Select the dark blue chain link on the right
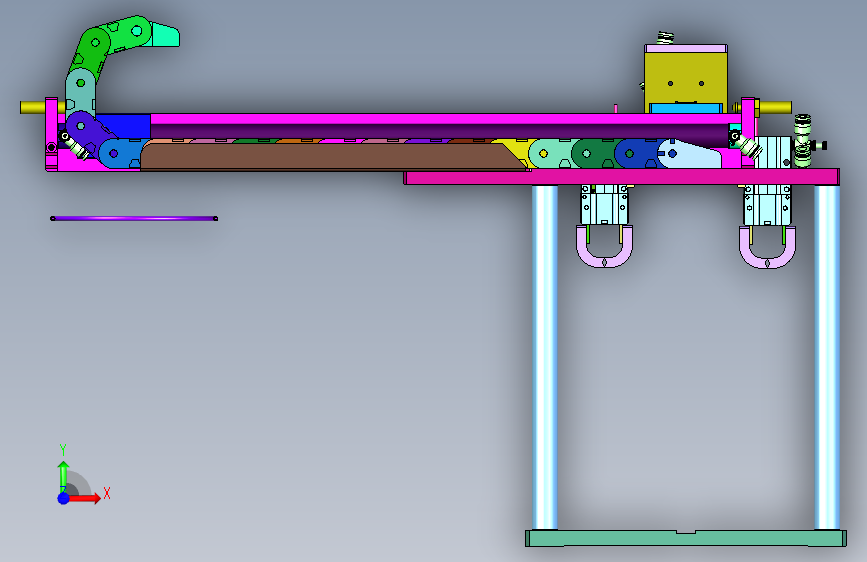867x562 pixels. [x=635, y=153]
